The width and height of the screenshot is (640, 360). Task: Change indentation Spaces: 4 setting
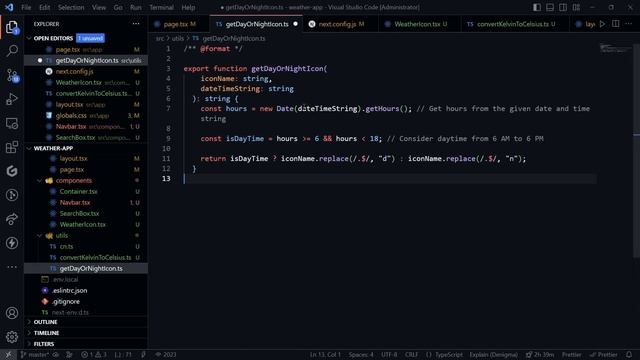point(361,355)
